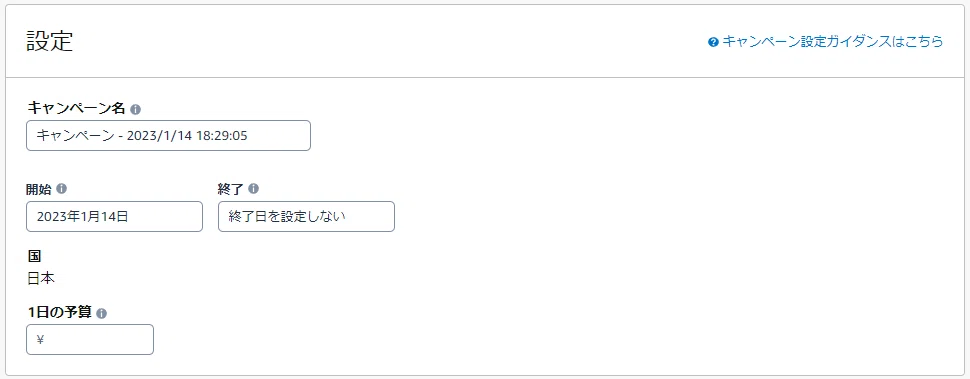Click the info icon beside 終了
The height and width of the screenshot is (379, 970).
pyautogui.click(x=254, y=189)
